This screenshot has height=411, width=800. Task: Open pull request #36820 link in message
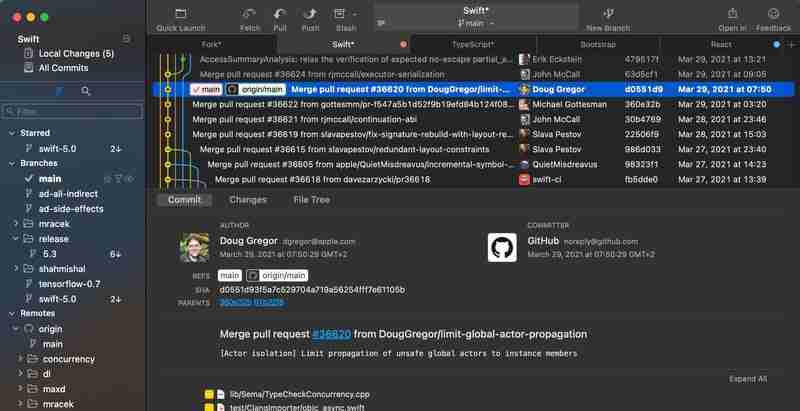pyautogui.click(x=332, y=335)
